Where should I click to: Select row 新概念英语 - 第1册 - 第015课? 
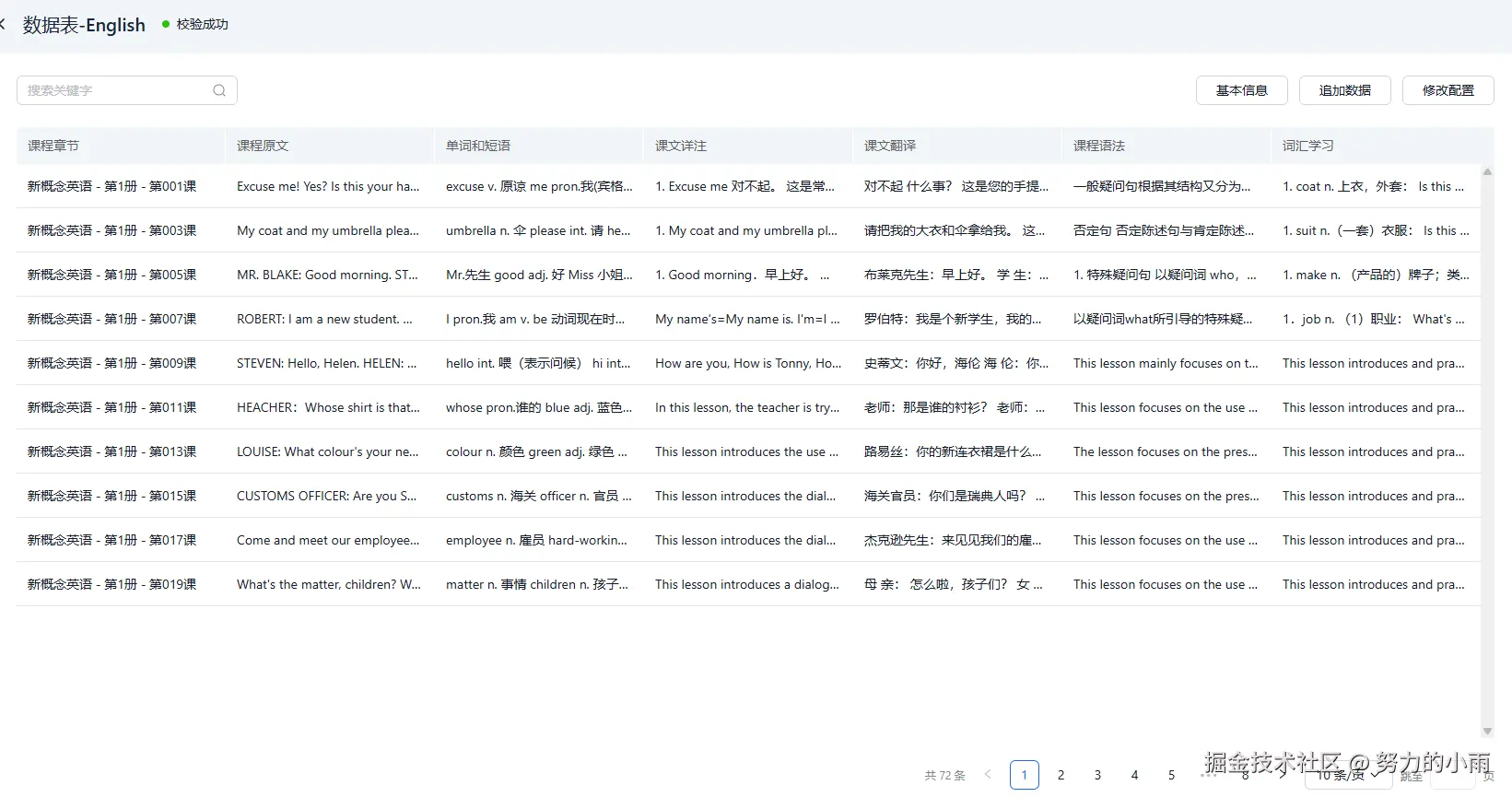tap(748, 496)
